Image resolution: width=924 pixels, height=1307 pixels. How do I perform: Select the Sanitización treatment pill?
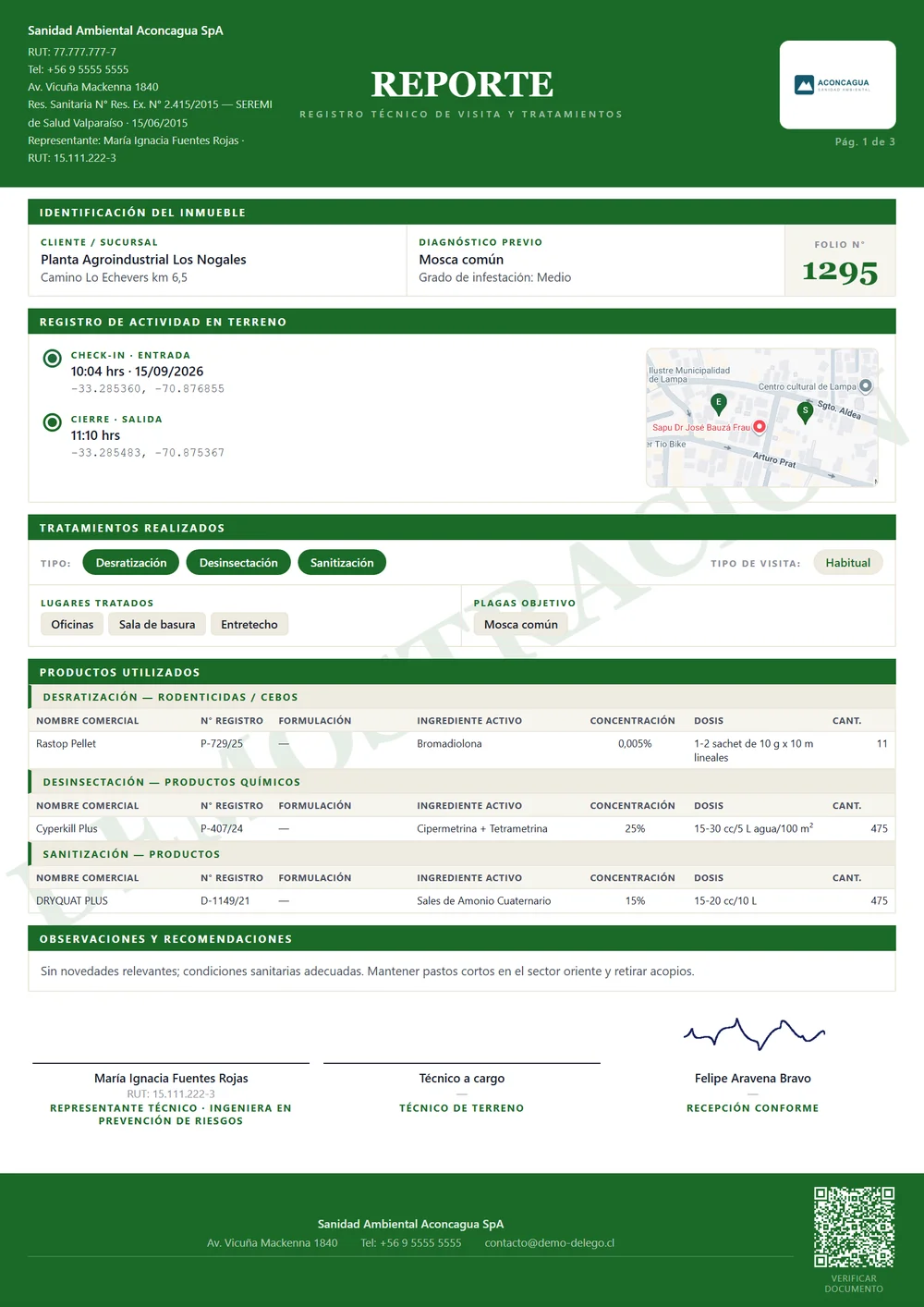342,563
